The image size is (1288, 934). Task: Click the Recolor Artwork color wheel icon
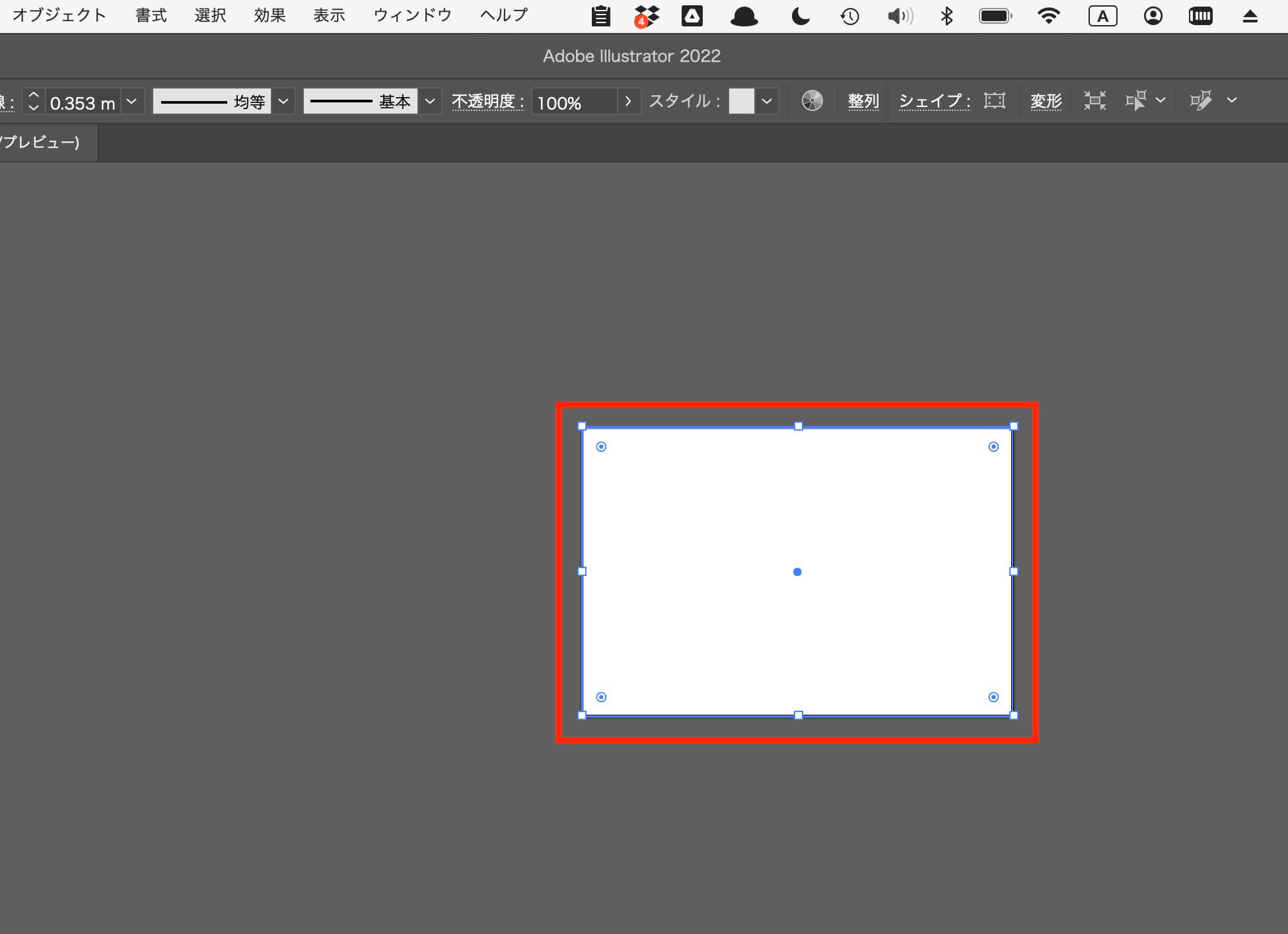[812, 100]
